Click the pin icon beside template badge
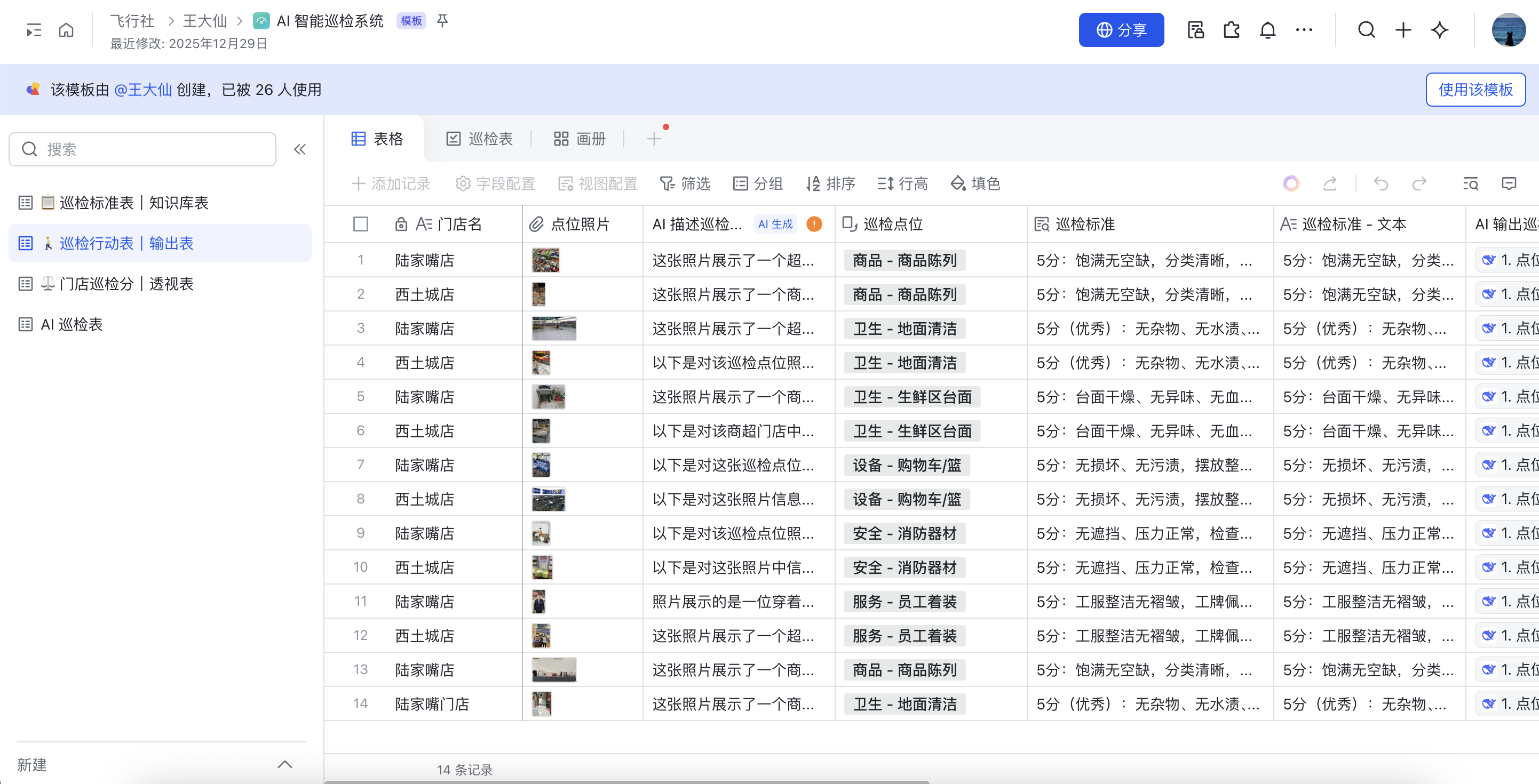The width and height of the screenshot is (1539, 784). coord(442,21)
